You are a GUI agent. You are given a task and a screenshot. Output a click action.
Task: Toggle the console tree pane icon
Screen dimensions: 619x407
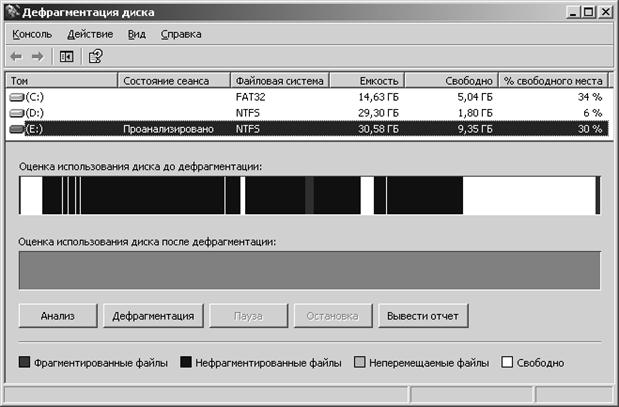pyautogui.click(x=66, y=56)
